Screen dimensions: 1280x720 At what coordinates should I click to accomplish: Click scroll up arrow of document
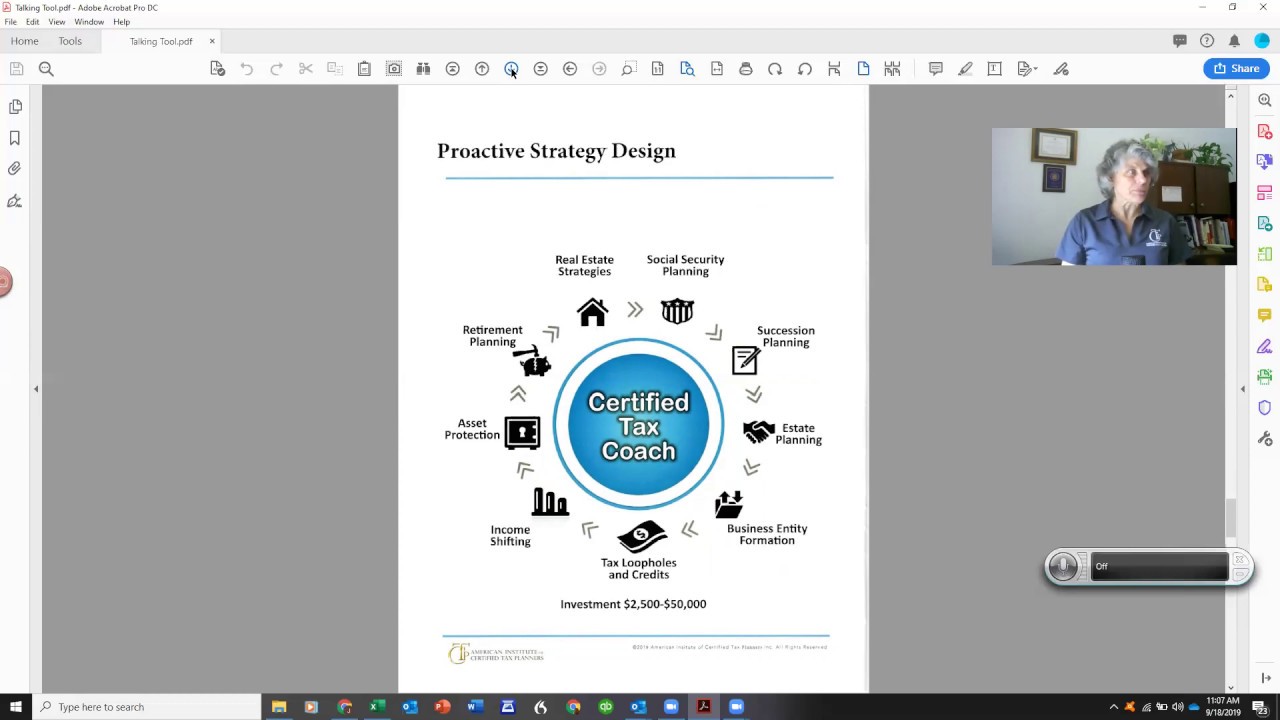(1231, 95)
